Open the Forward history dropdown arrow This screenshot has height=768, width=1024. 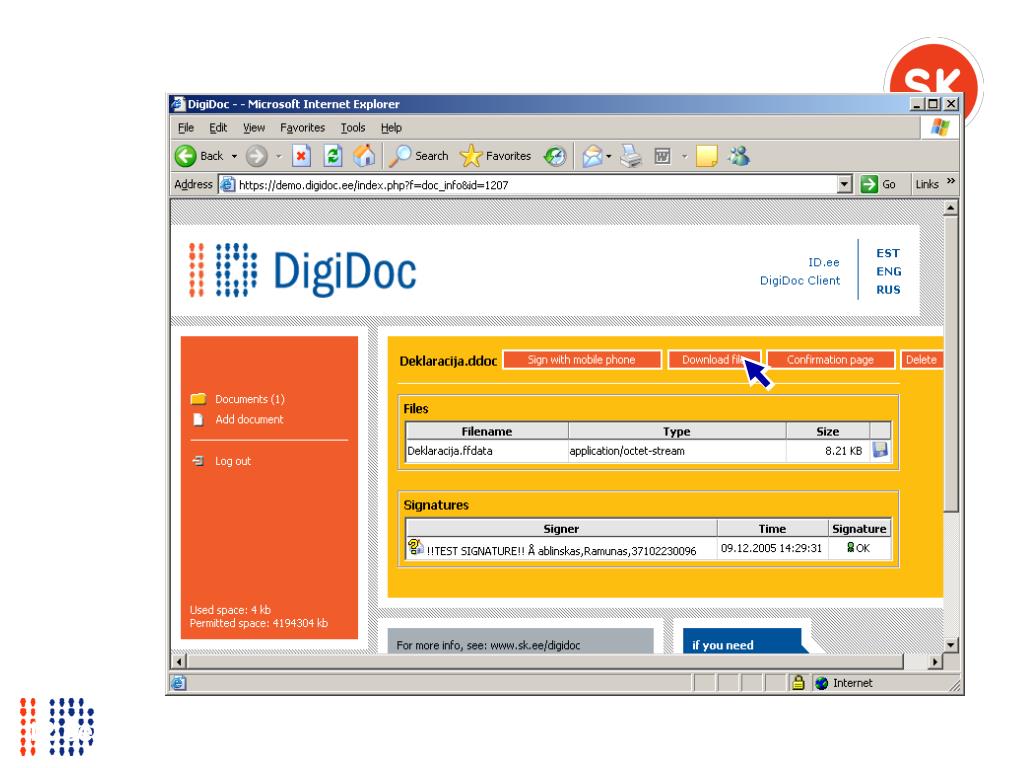(x=278, y=157)
